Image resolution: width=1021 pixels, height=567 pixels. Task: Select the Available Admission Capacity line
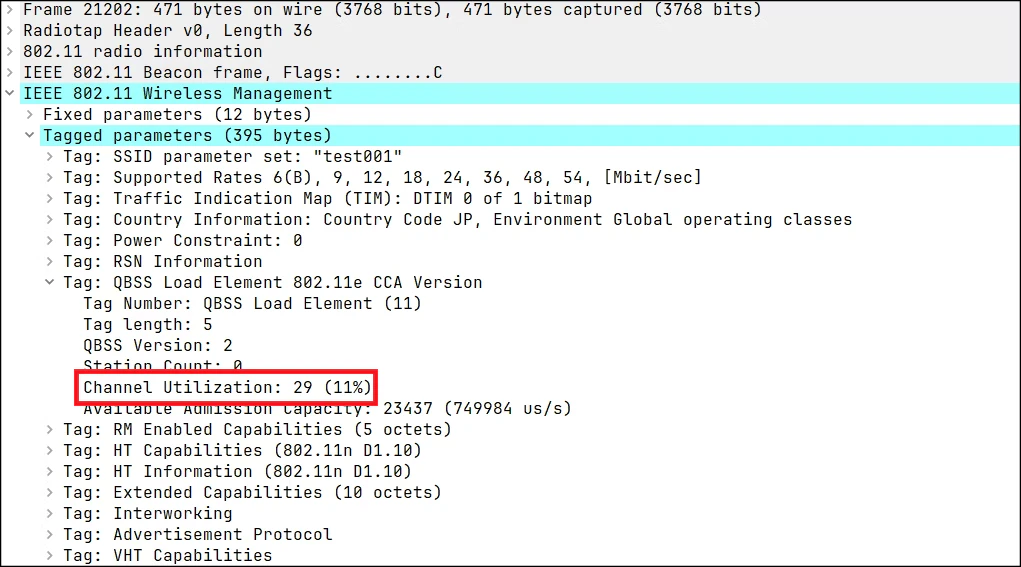click(x=327, y=408)
